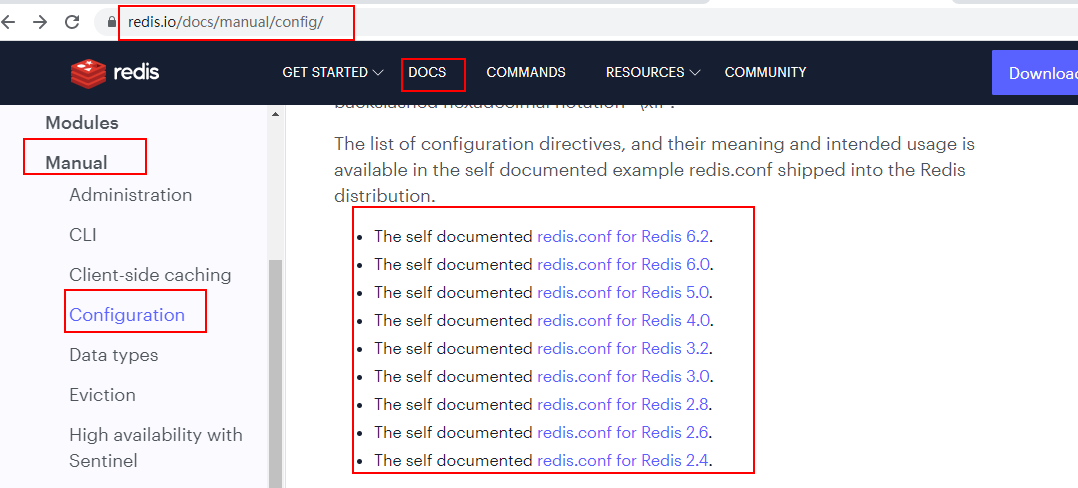Click the browser back arrow
The image size is (1078, 488).
pos(8,22)
